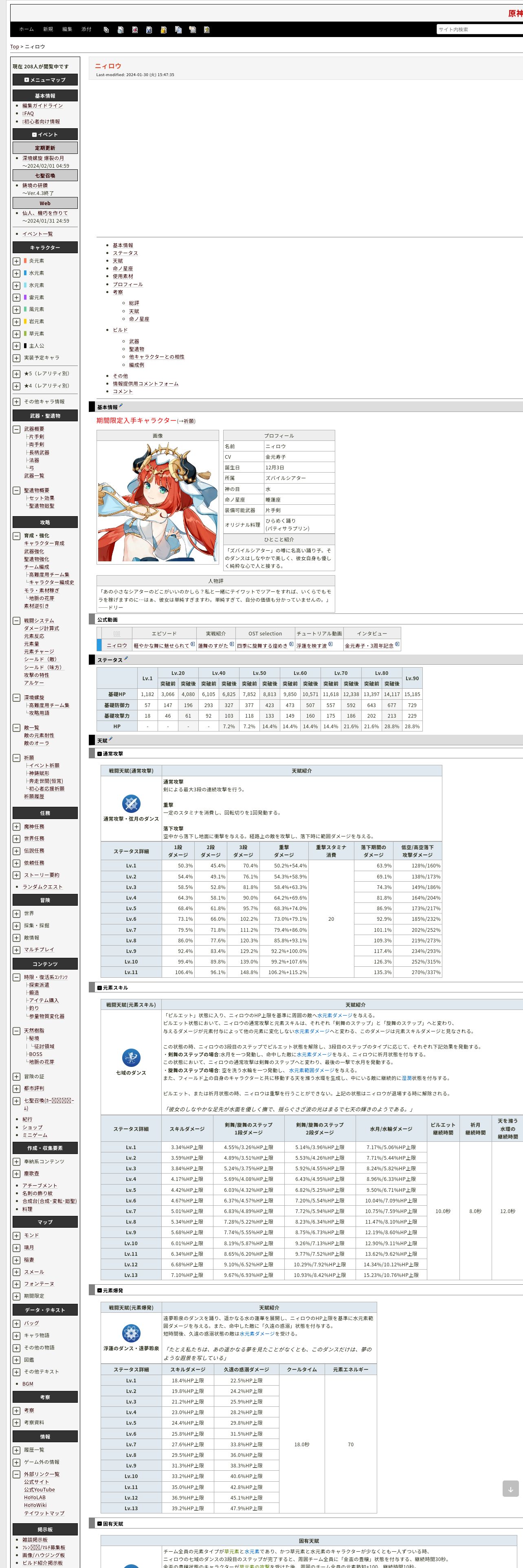Image resolution: width=523 pixels, height=1568 pixels.
Task: Click the ニィロウ page title heading
Action: [x=108, y=66]
